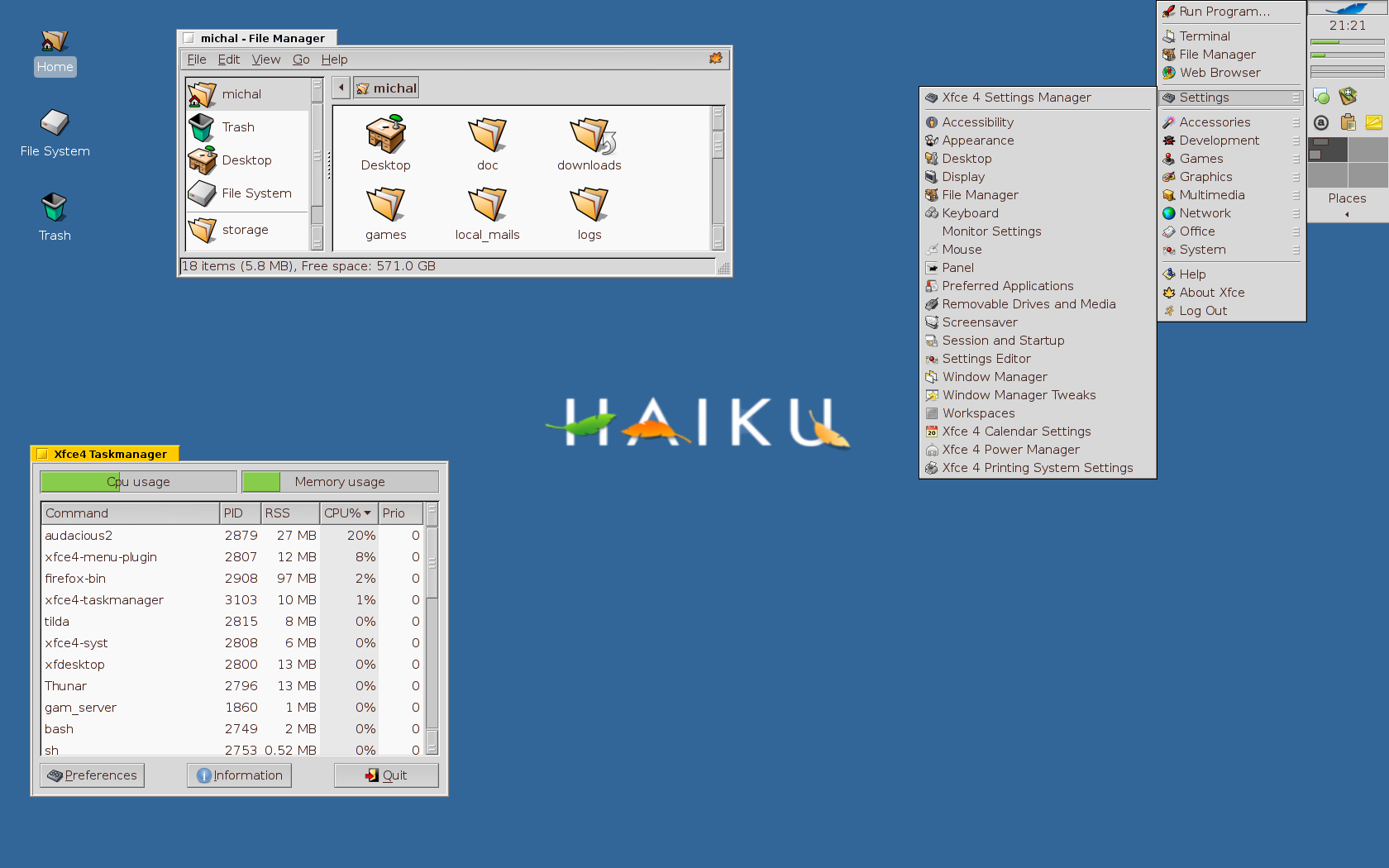The width and height of the screenshot is (1389, 868).
Task: Click the Xfce mouse logo in File Manager menubar
Action: [x=716, y=59]
